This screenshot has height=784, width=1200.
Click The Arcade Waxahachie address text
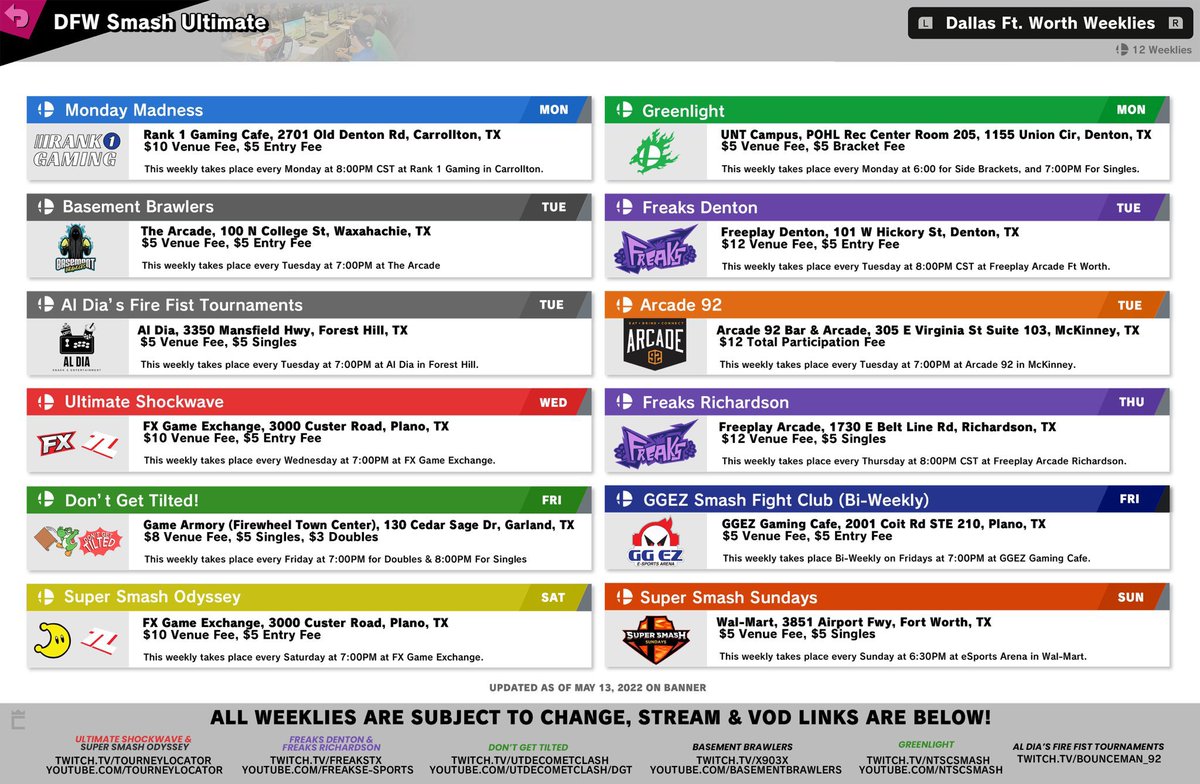[x=286, y=231]
